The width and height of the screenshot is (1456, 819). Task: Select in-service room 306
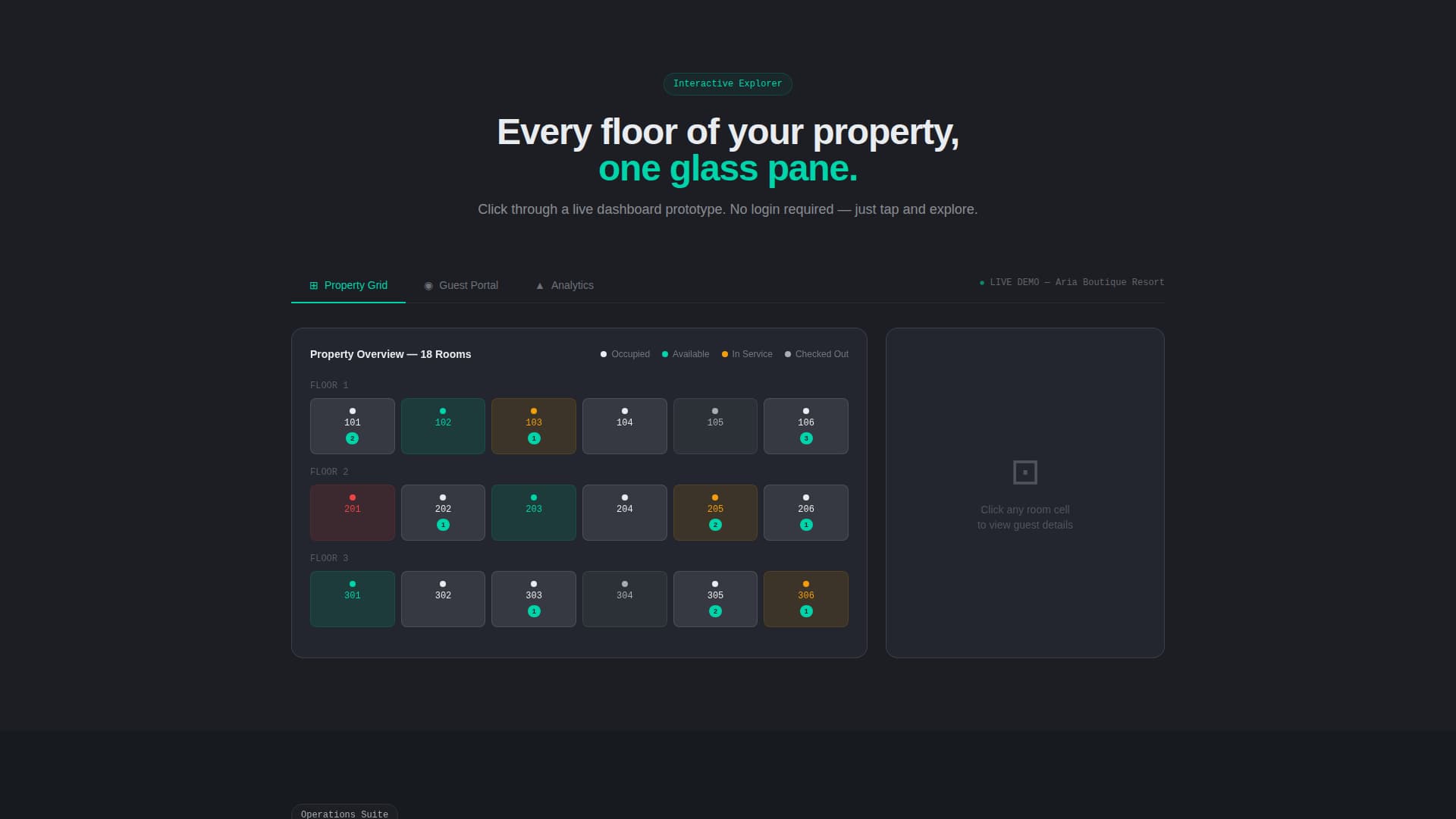tap(806, 599)
